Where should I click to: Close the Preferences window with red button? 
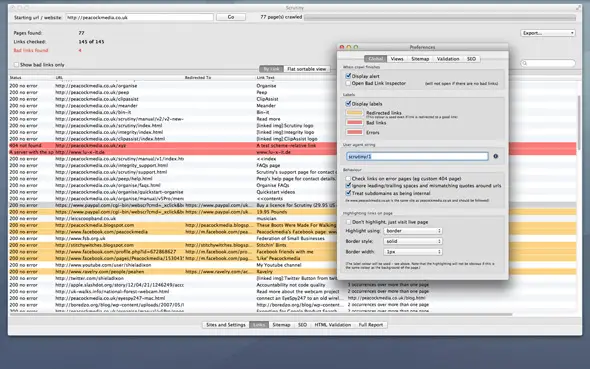click(342, 47)
